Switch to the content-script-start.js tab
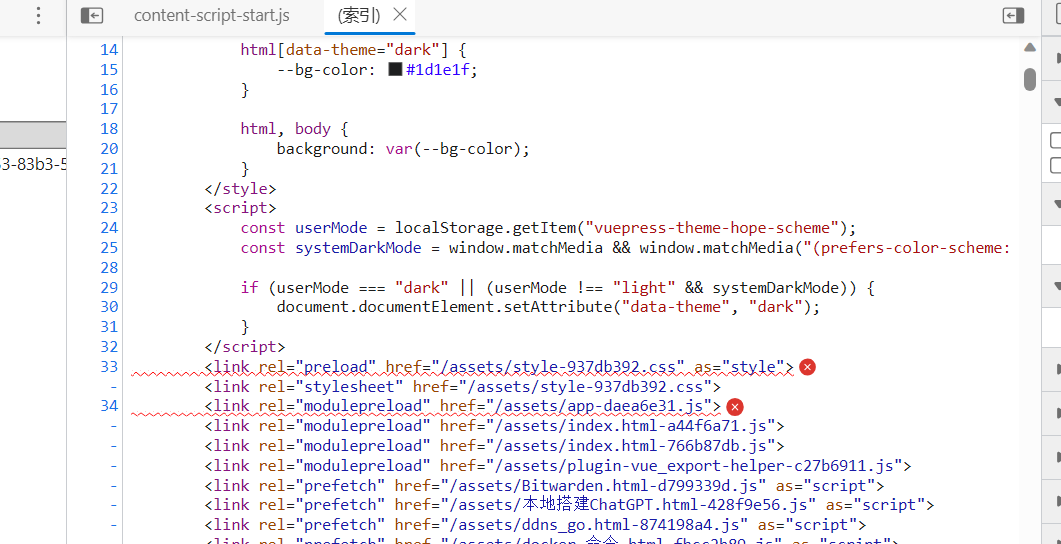The image size is (1061, 544). pyautogui.click(x=212, y=16)
